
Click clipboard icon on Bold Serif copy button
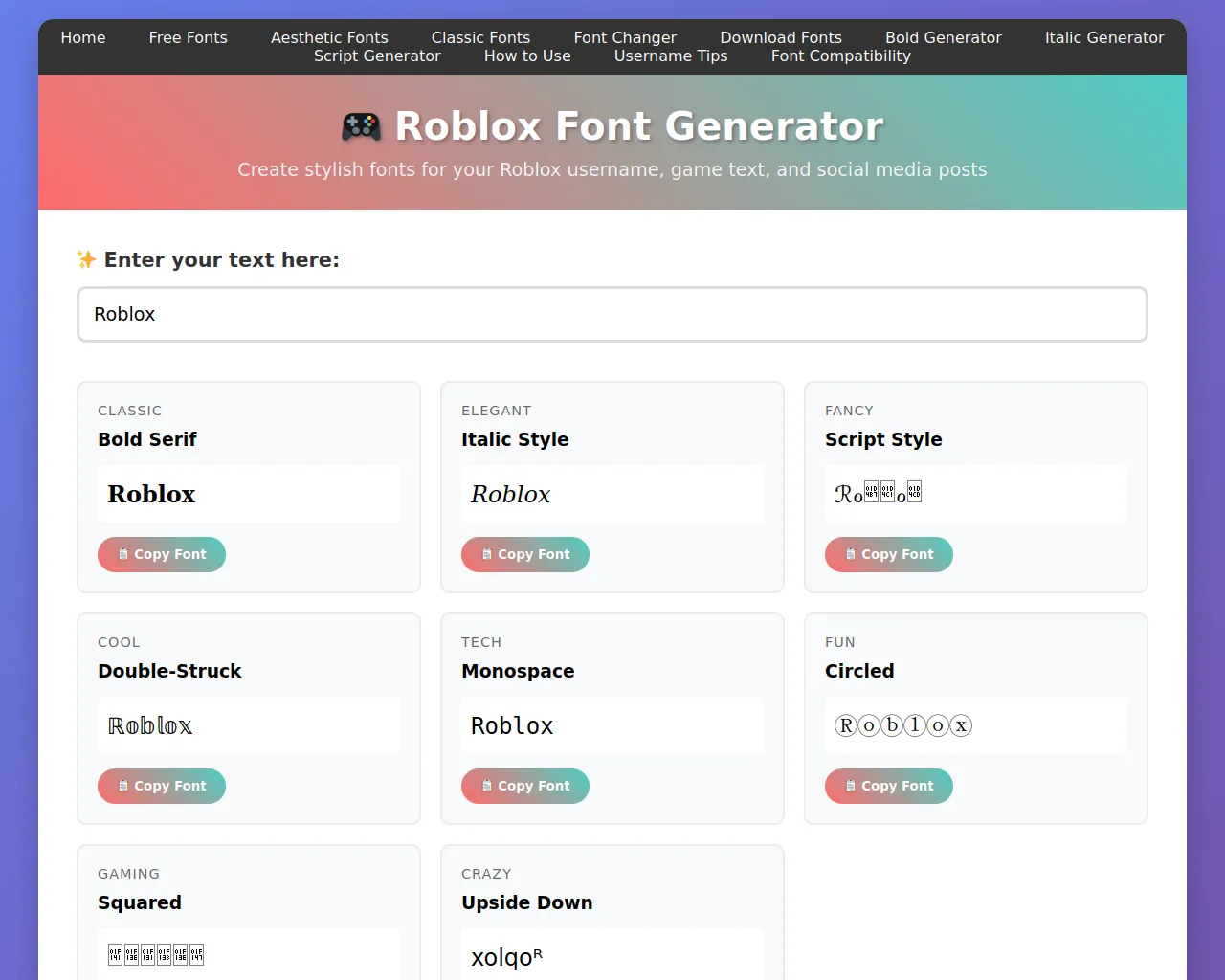pos(123,554)
